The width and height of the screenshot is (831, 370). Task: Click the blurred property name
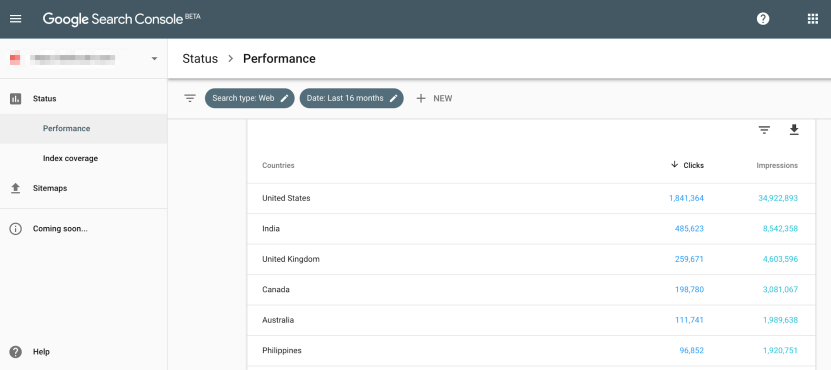coord(73,58)
